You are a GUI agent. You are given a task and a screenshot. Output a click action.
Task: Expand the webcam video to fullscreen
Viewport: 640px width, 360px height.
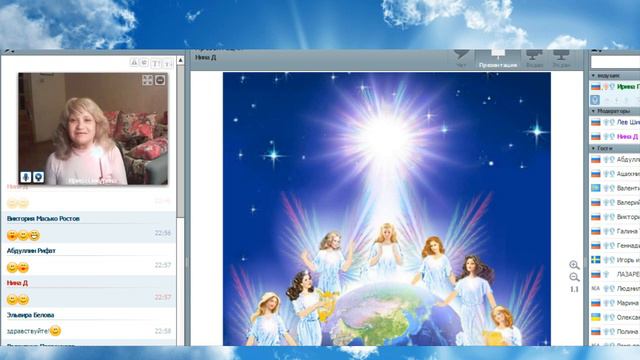point(147,80)
